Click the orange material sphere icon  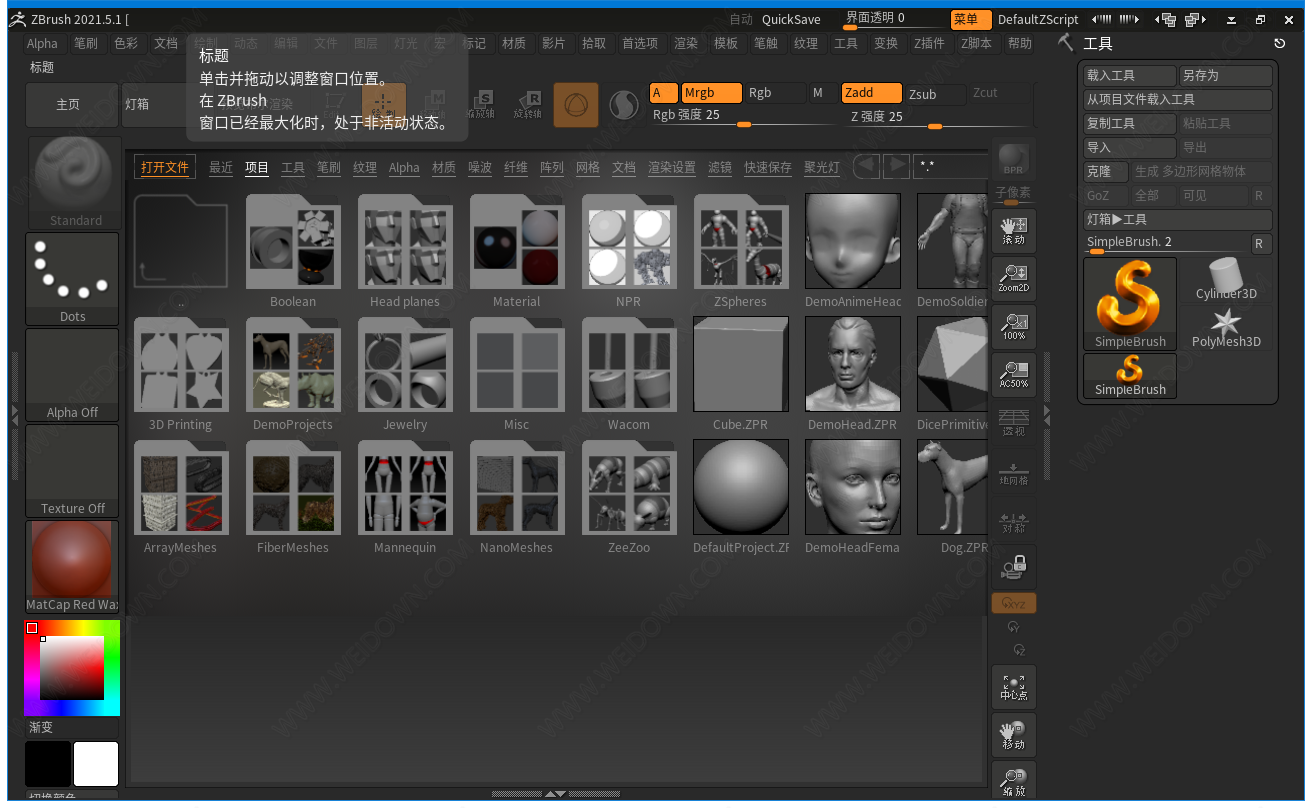click(576, 104)
